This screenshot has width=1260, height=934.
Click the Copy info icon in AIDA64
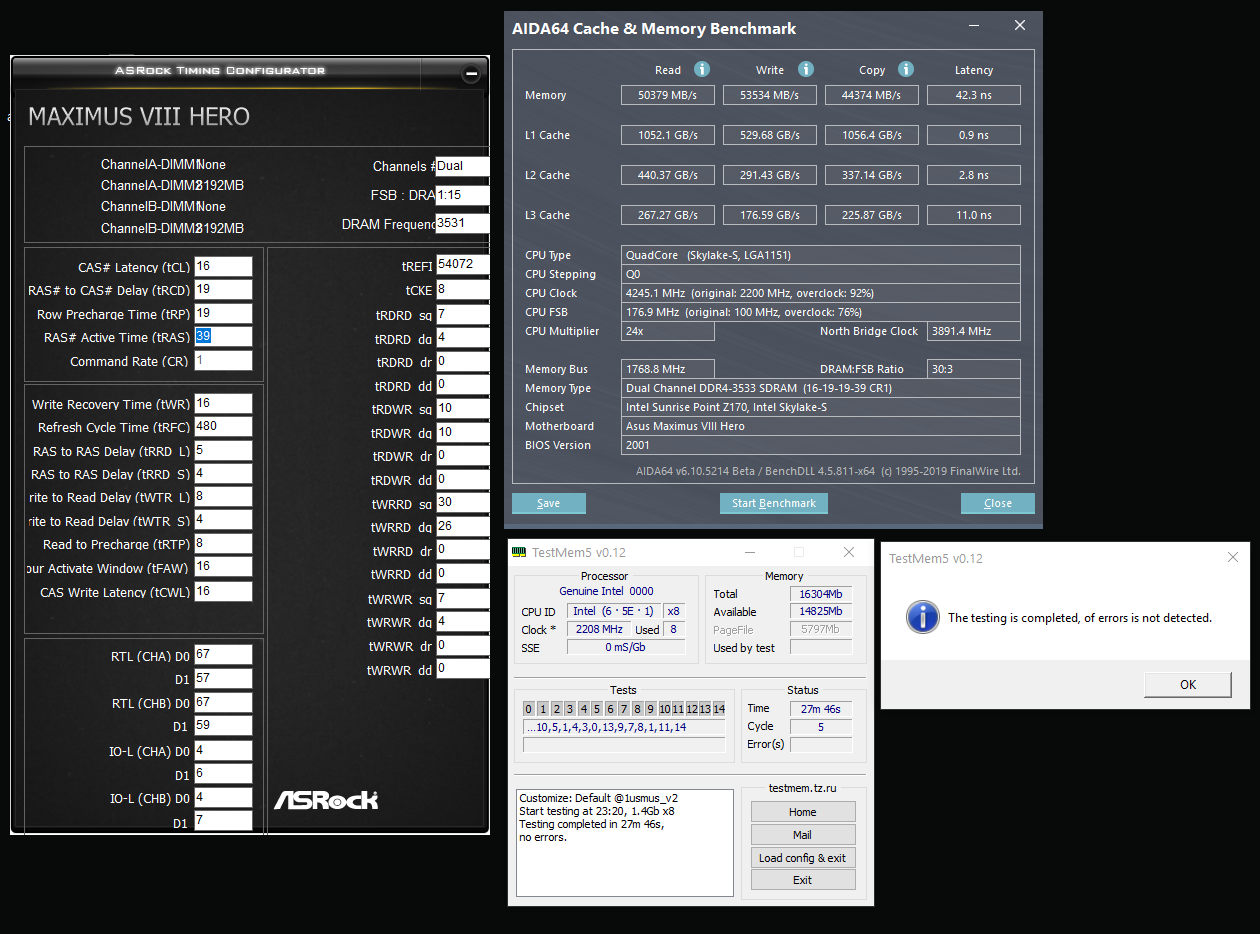906,69
